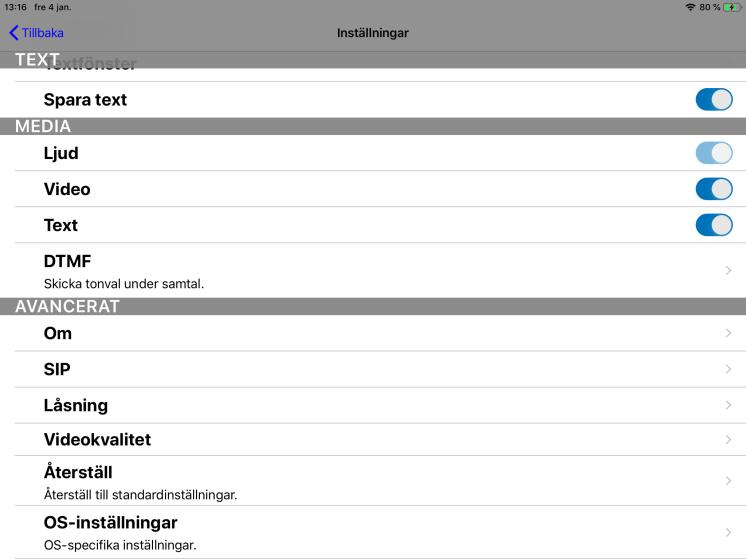Click the chevron icon on SIP row
Image resolution: width=746 pixels, height=559 pixels.
(x=728, y=369)
